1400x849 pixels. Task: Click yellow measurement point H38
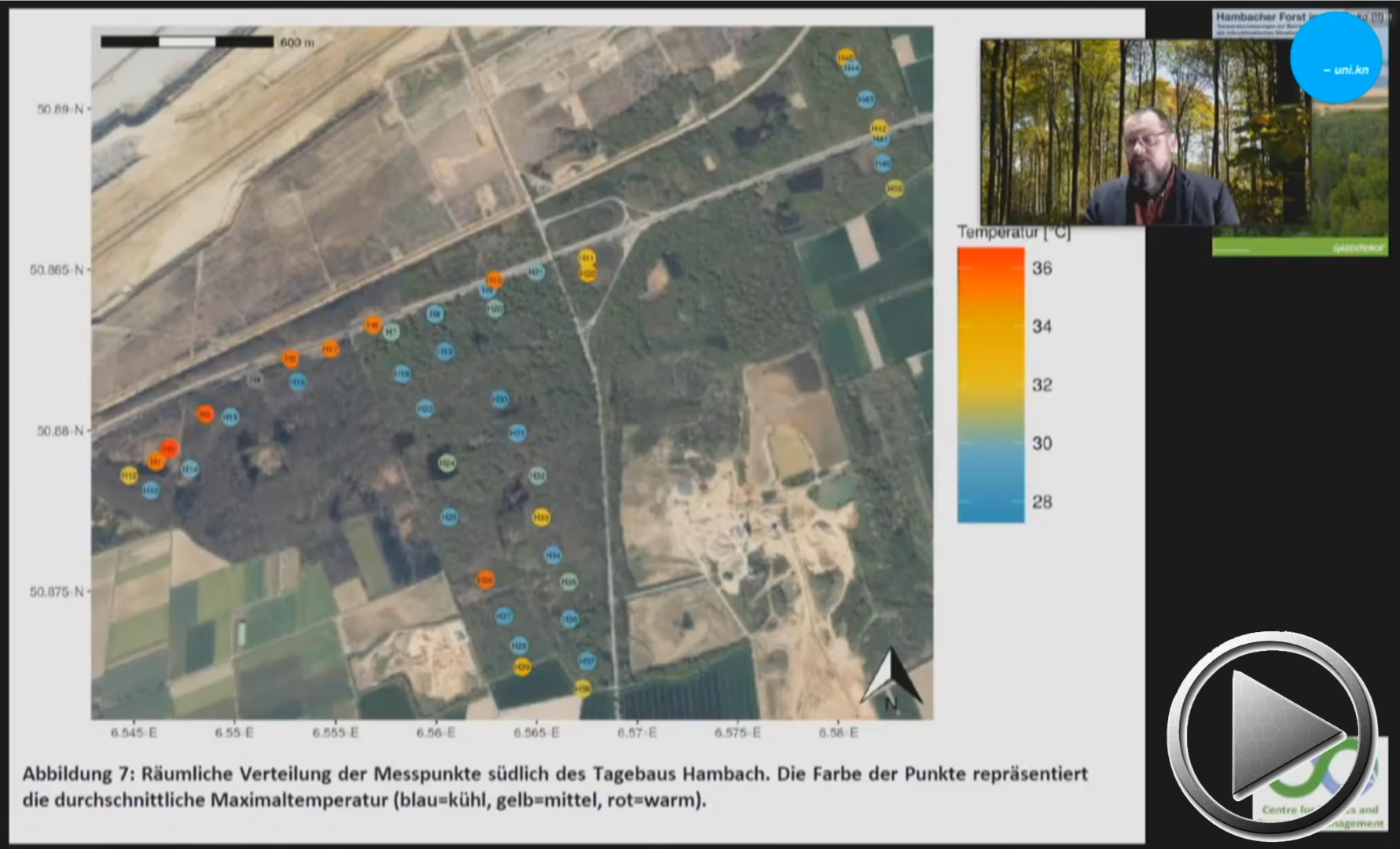click(582, 689)
